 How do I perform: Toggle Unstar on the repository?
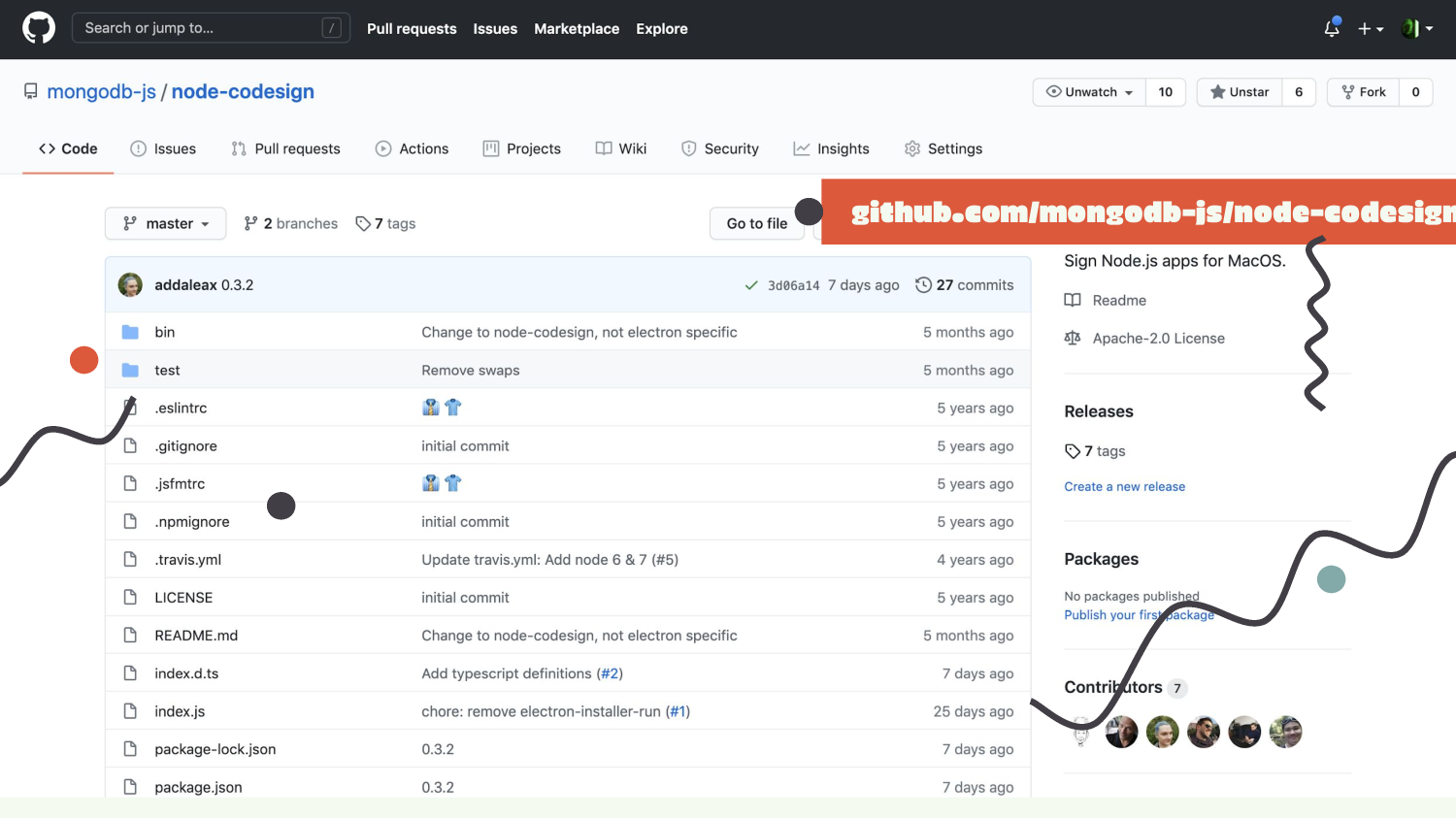(1240, 92)
